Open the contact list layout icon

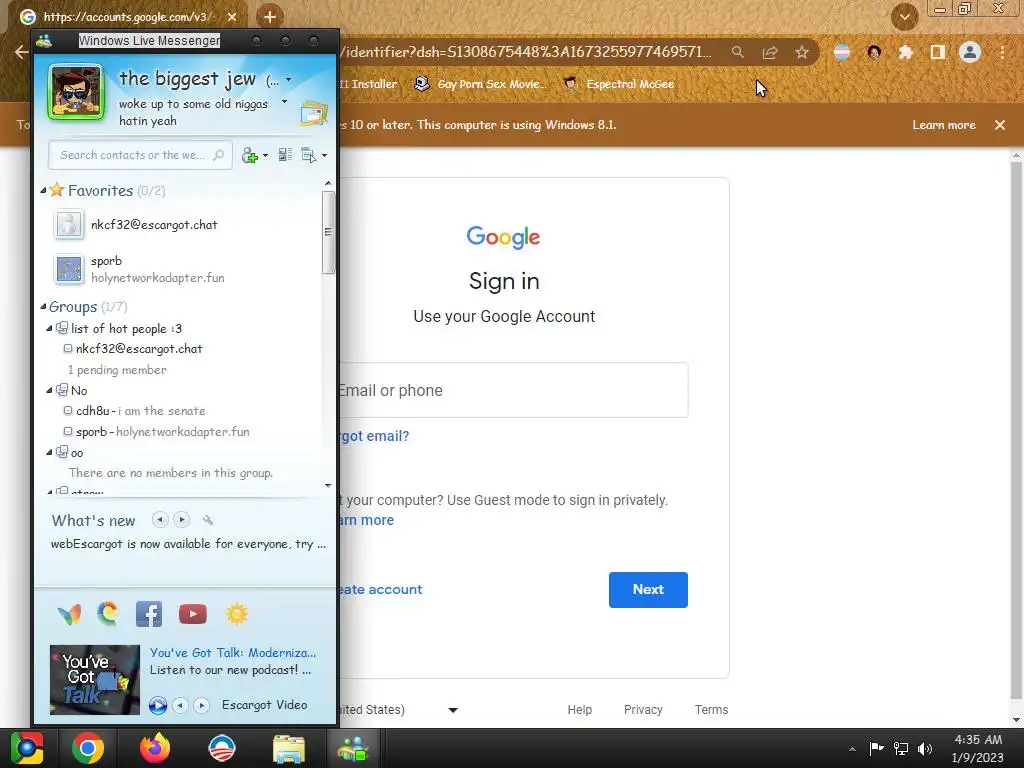tap(285, 155)
